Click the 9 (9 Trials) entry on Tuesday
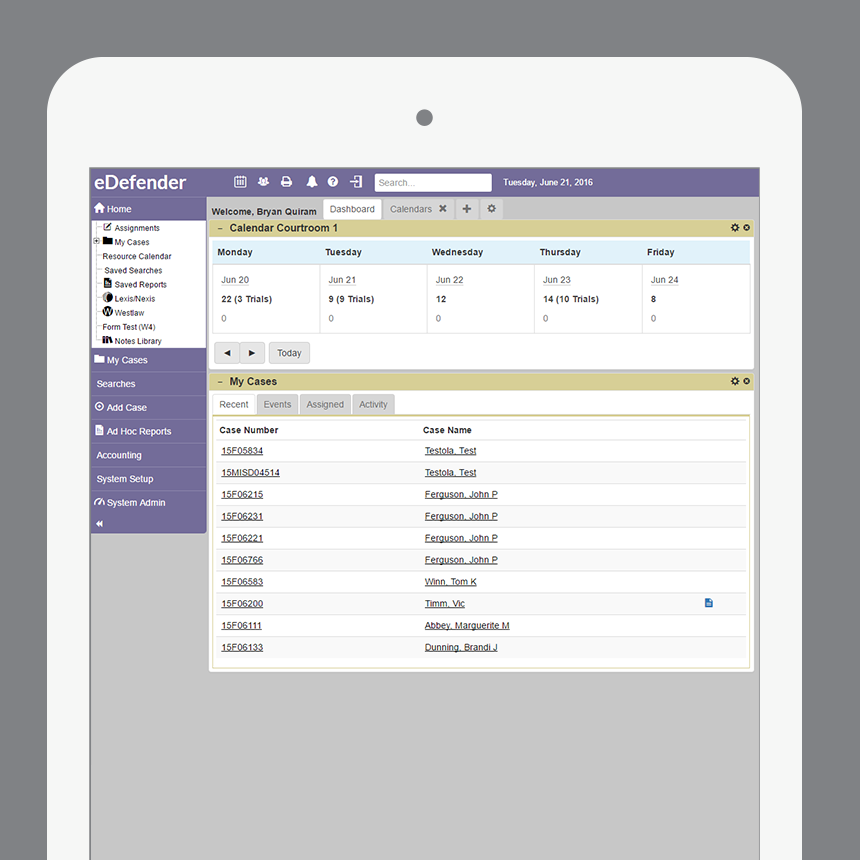Screen dimensions: 860x860 pos(351,299)
